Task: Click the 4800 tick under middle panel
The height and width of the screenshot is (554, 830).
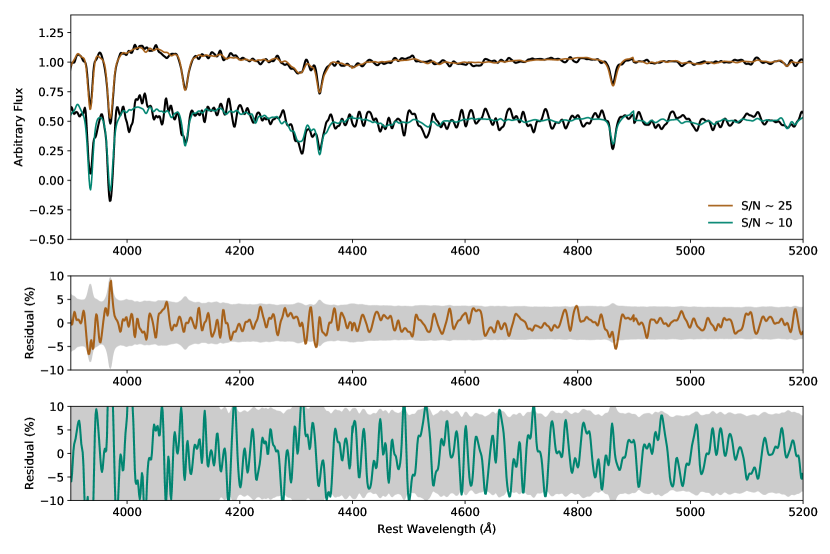Action: click(x=578, y=381)
